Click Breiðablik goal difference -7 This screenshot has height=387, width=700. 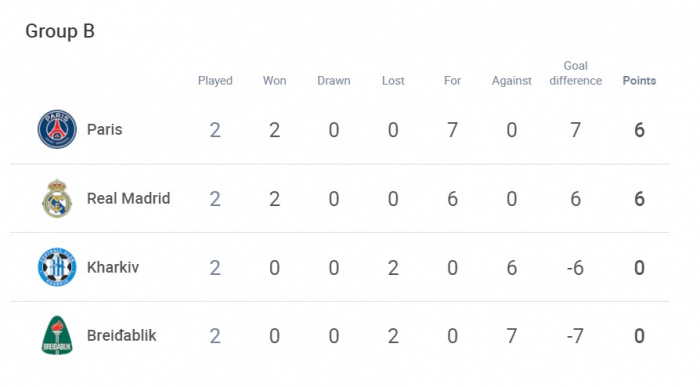point(575,336)
